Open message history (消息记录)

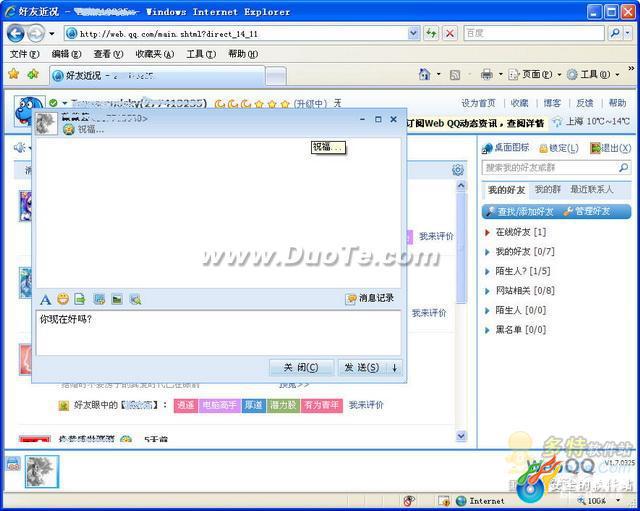(370, 298)
